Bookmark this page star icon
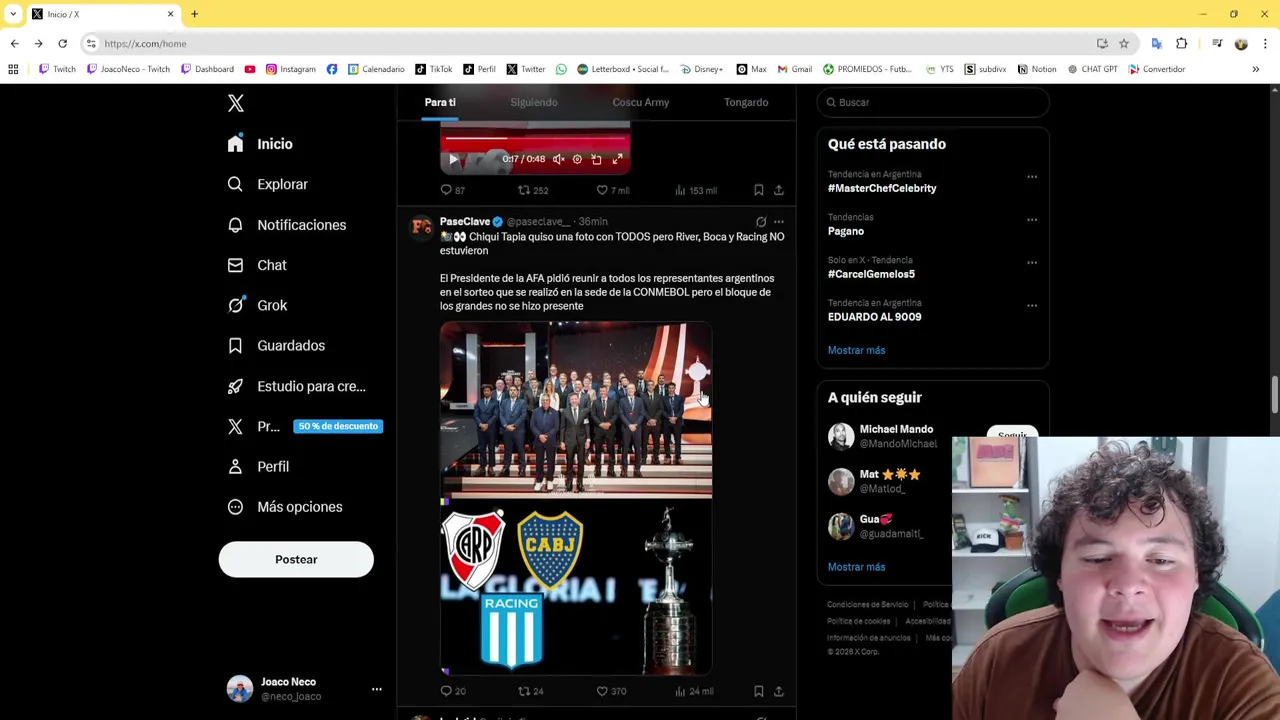 coord(1124,44)
